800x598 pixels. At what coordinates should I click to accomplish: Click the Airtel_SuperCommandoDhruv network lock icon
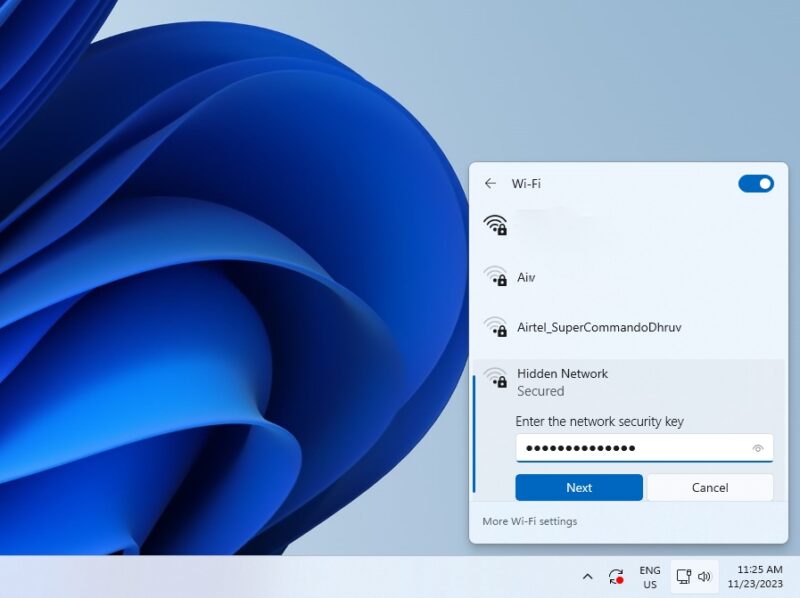point(498,328)
